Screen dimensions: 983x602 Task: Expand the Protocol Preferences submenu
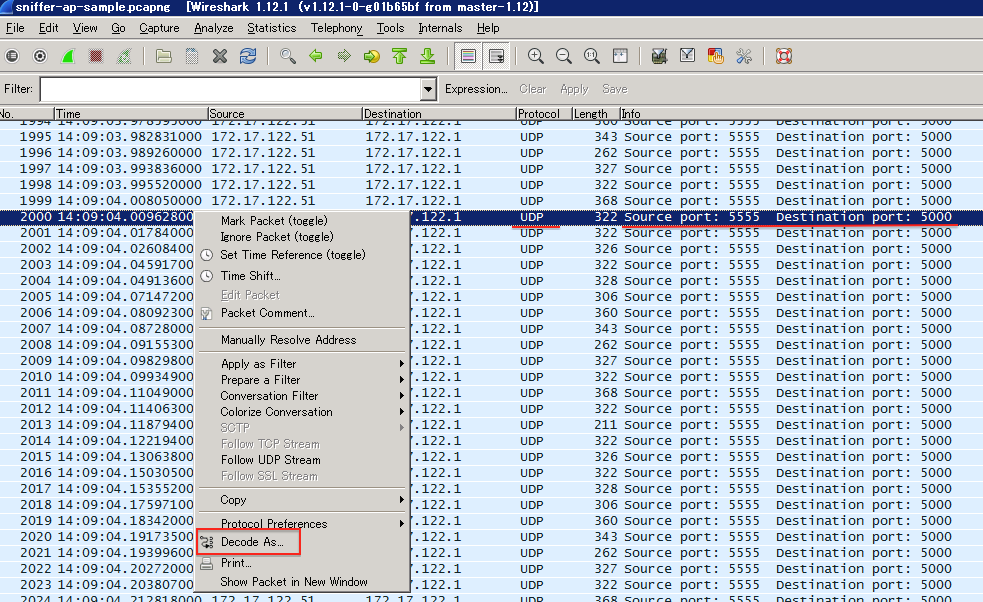(x=302, y=524)
